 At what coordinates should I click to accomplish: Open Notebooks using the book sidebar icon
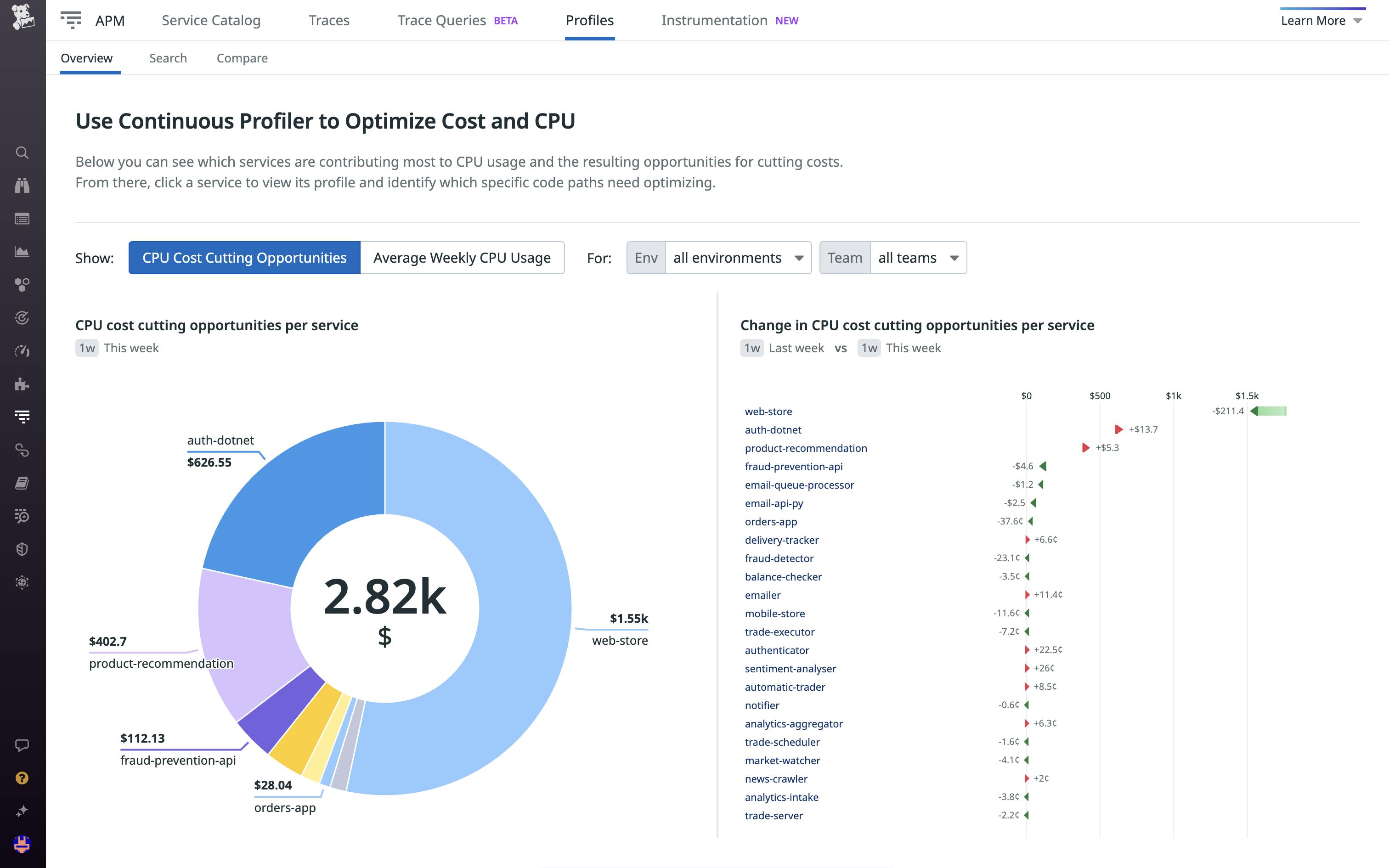pos(22,483)
